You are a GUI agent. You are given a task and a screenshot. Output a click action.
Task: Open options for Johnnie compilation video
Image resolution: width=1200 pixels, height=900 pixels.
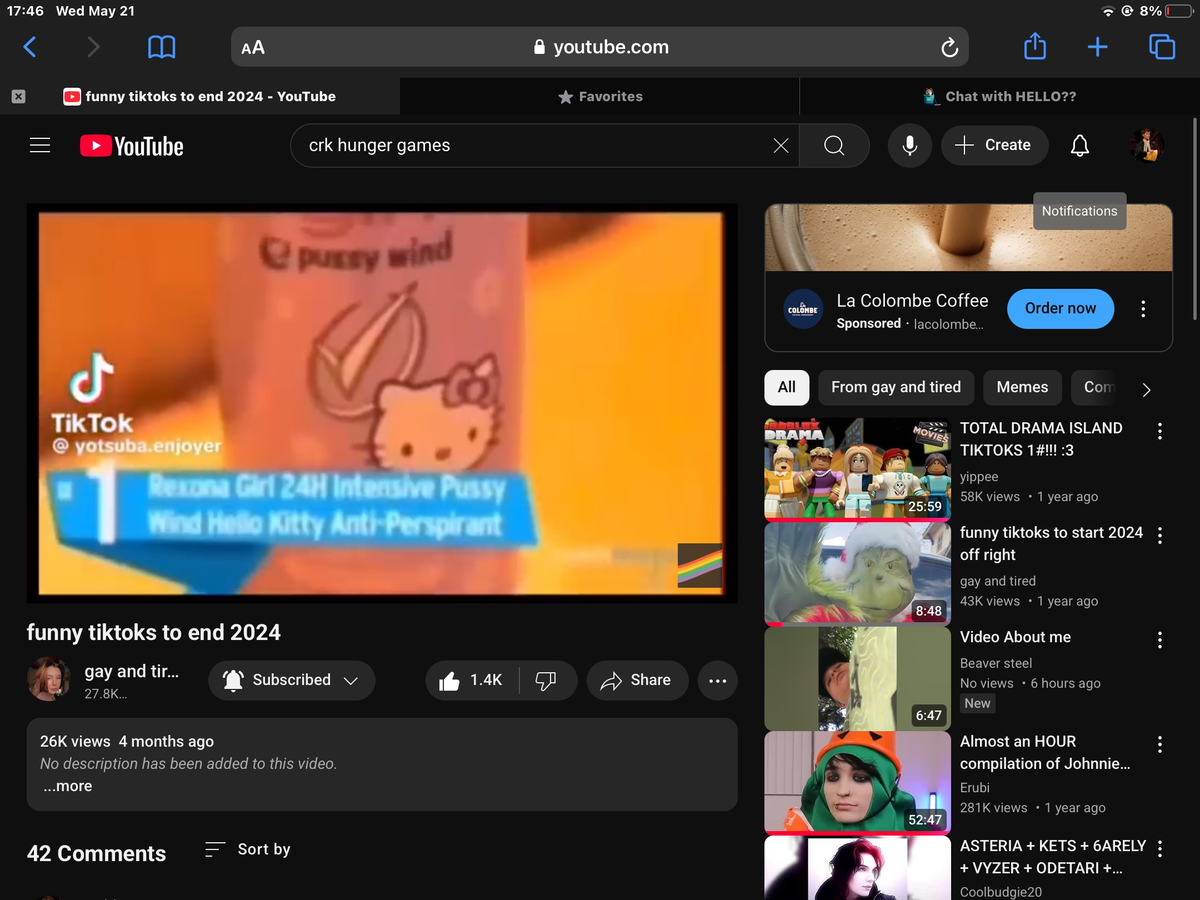coord(1160,745)
